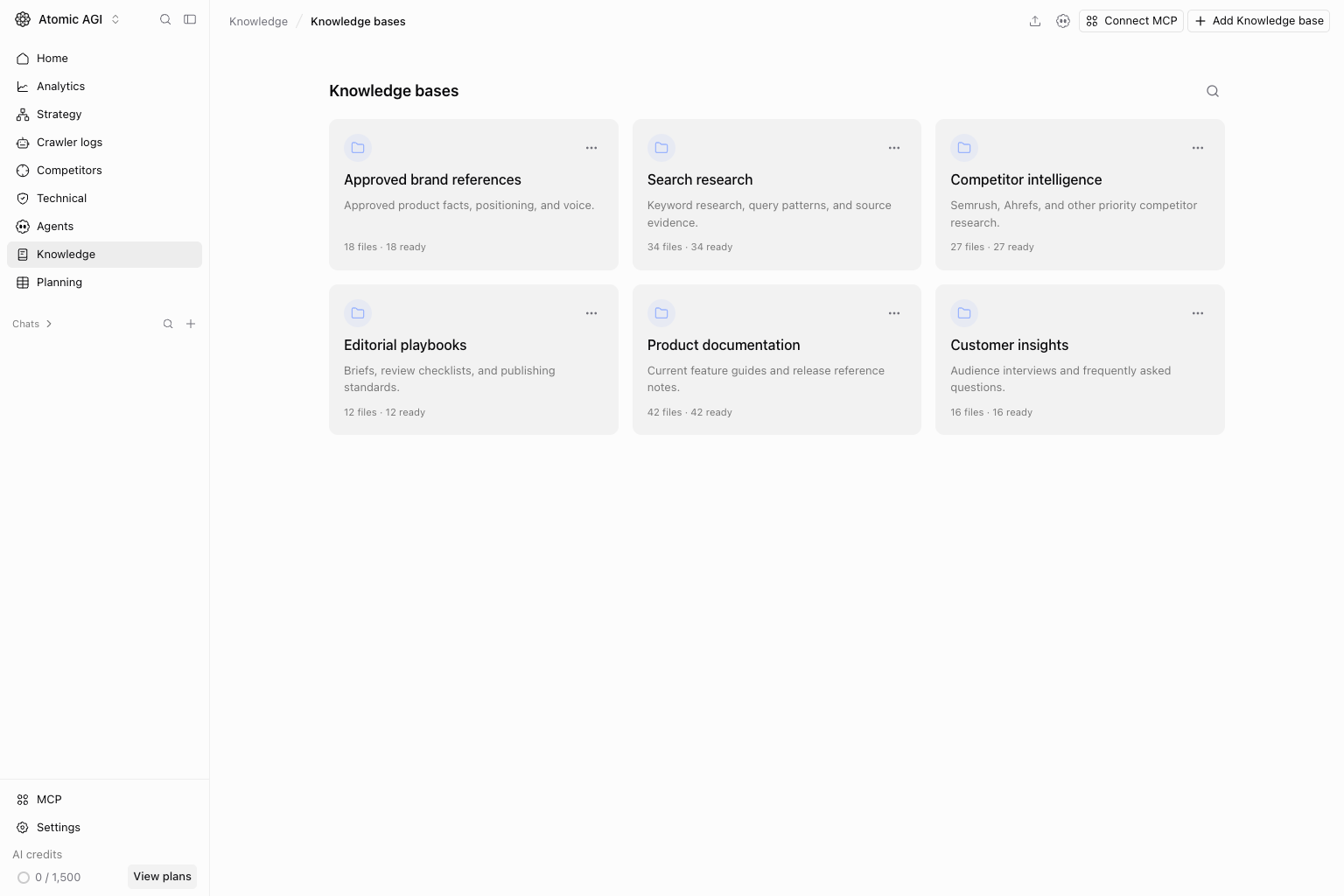This screenshot has width=1344, height=896.
Task: Click the Customer insights folder icon
Action: click(964, 313)
